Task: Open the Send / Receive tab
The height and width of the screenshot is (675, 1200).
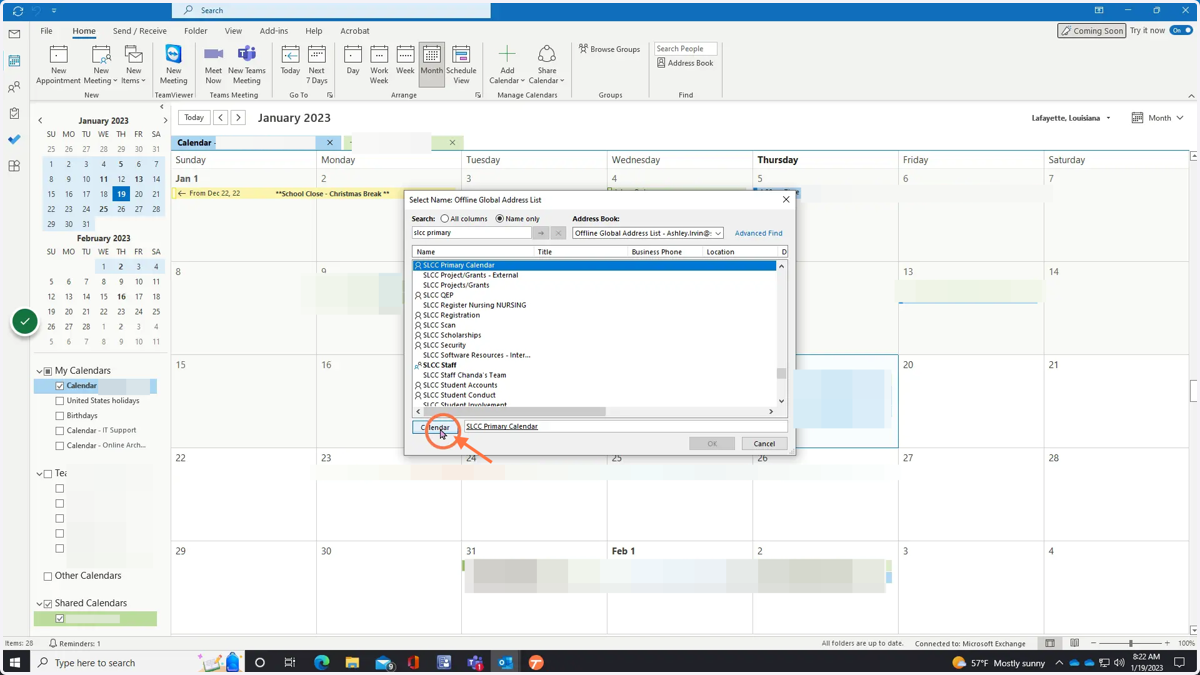Action: pyautogui.click(x=140, y=31)
